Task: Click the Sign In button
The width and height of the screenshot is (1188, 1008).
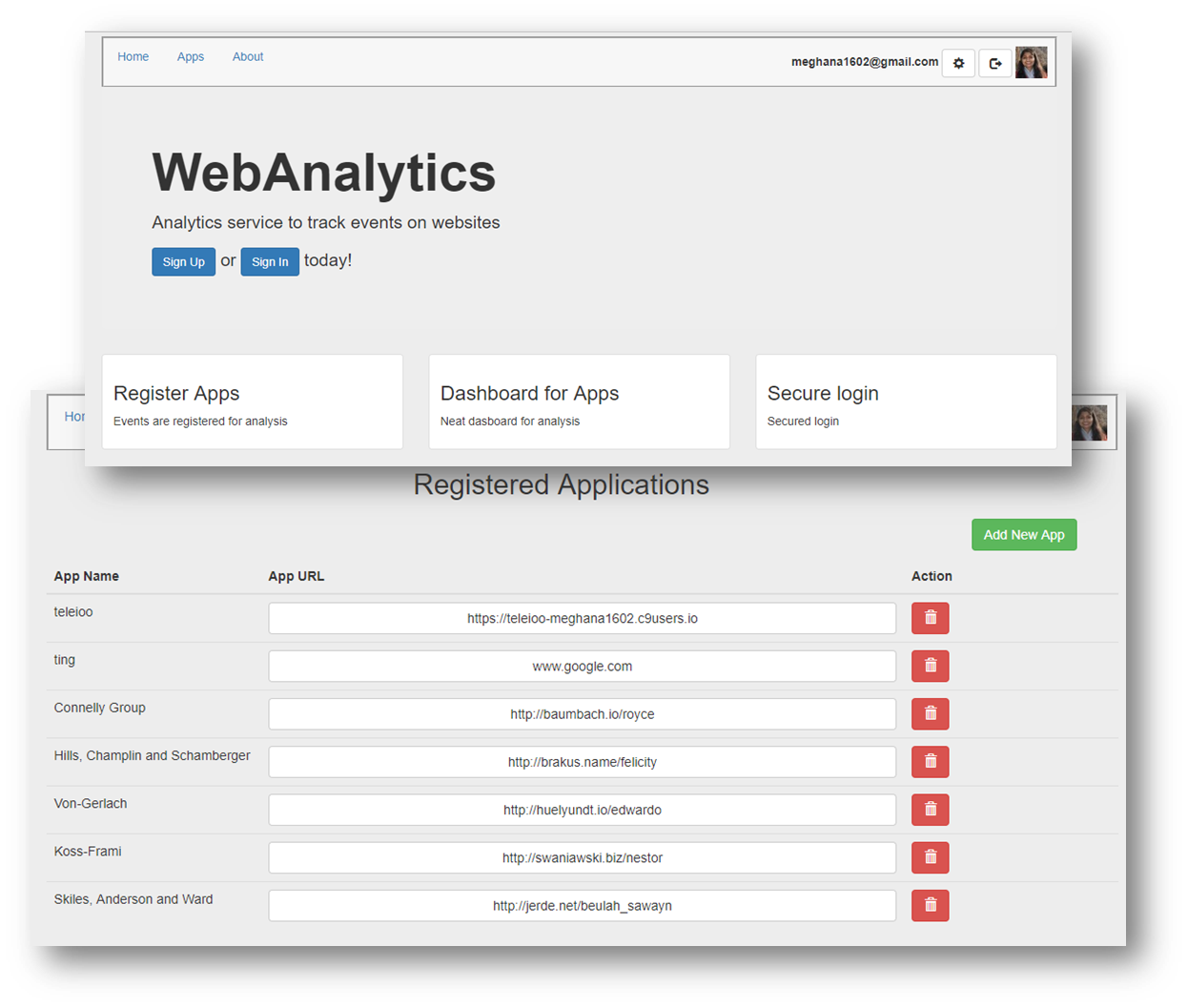Action: coord(270,261)
